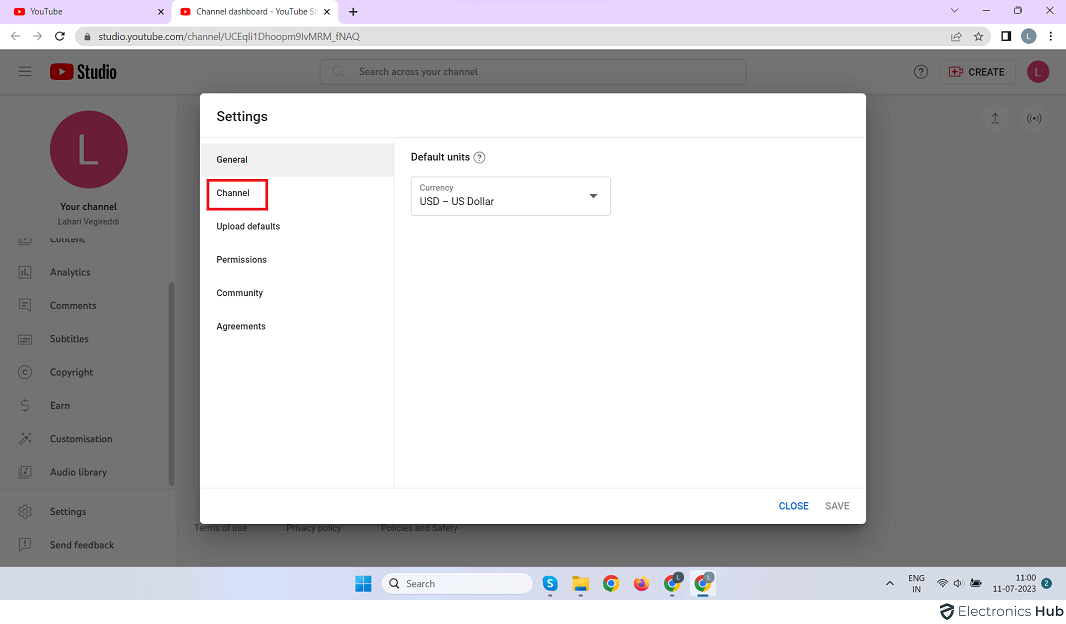Click the Go live broadcast icon
This screenshot has height=624, width=1066.
pos(1034,118)
